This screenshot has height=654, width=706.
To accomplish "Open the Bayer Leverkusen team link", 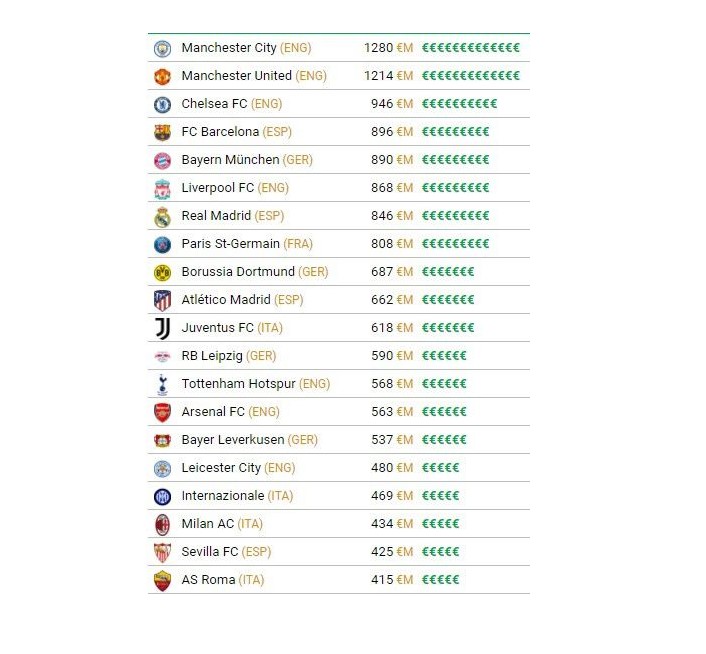I will tap(232, 440).
